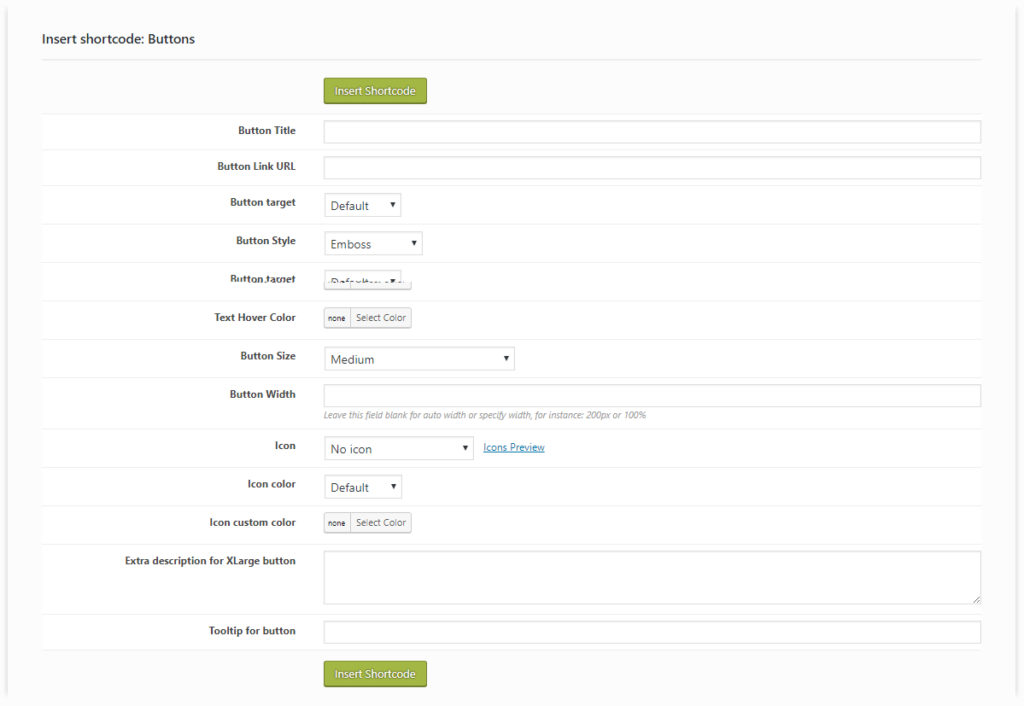
Task: Open the Button Style Emboss dropdown
Action: (x=373, y=244)
